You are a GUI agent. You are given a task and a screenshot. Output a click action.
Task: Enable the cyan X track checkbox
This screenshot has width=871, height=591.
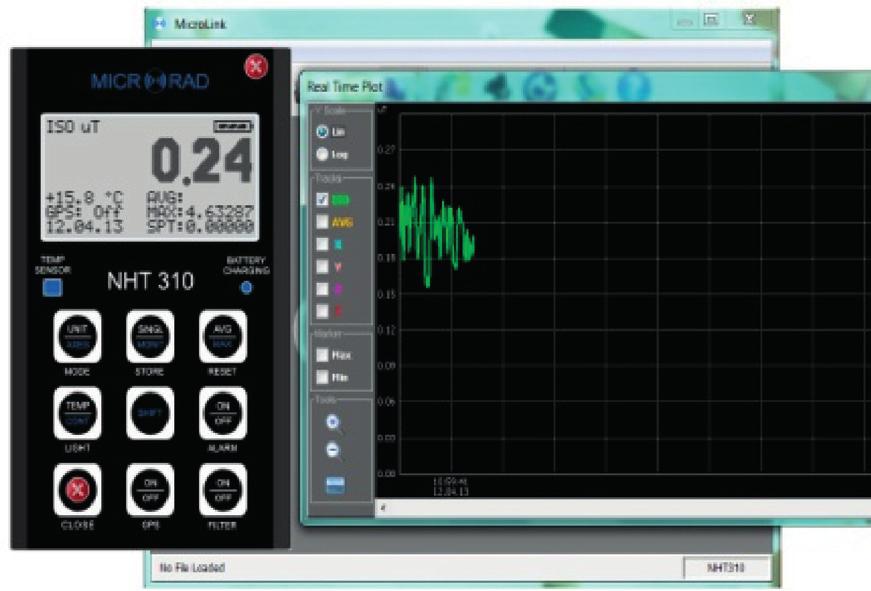point(322,244)
